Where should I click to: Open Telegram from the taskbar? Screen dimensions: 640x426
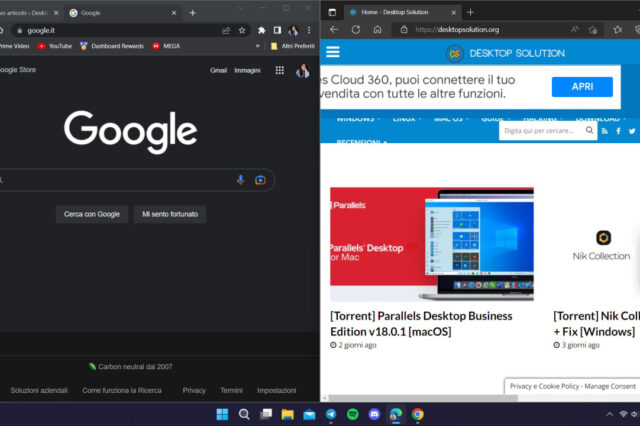331,415
